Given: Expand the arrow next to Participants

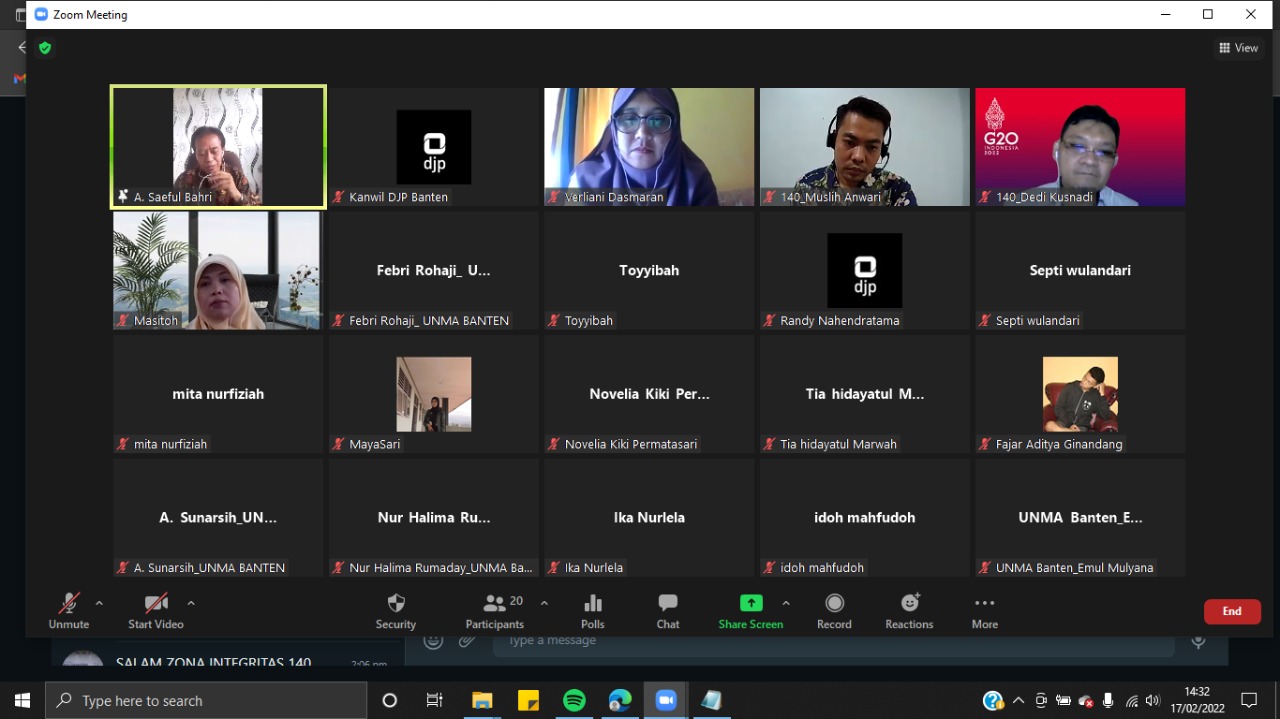Looking at the screenshot, I should point(544,603).
